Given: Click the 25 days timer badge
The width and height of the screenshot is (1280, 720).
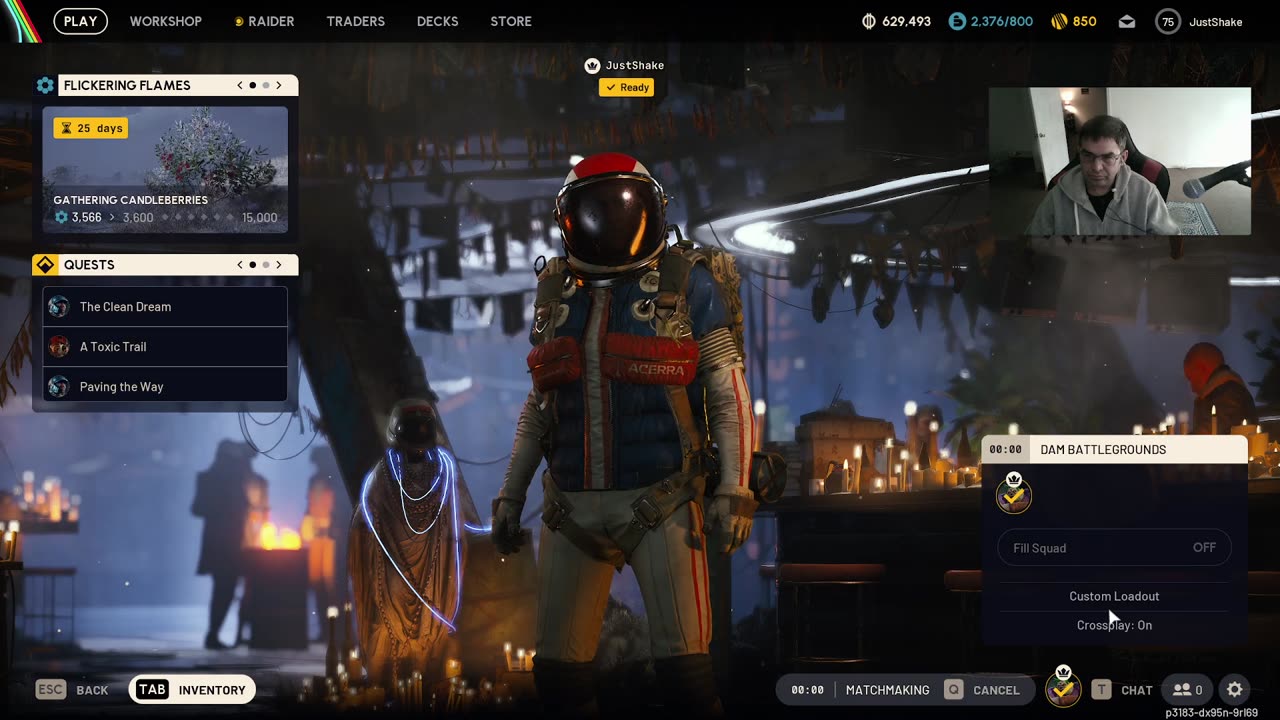Looking at the screenshot, I should (91, 128).
